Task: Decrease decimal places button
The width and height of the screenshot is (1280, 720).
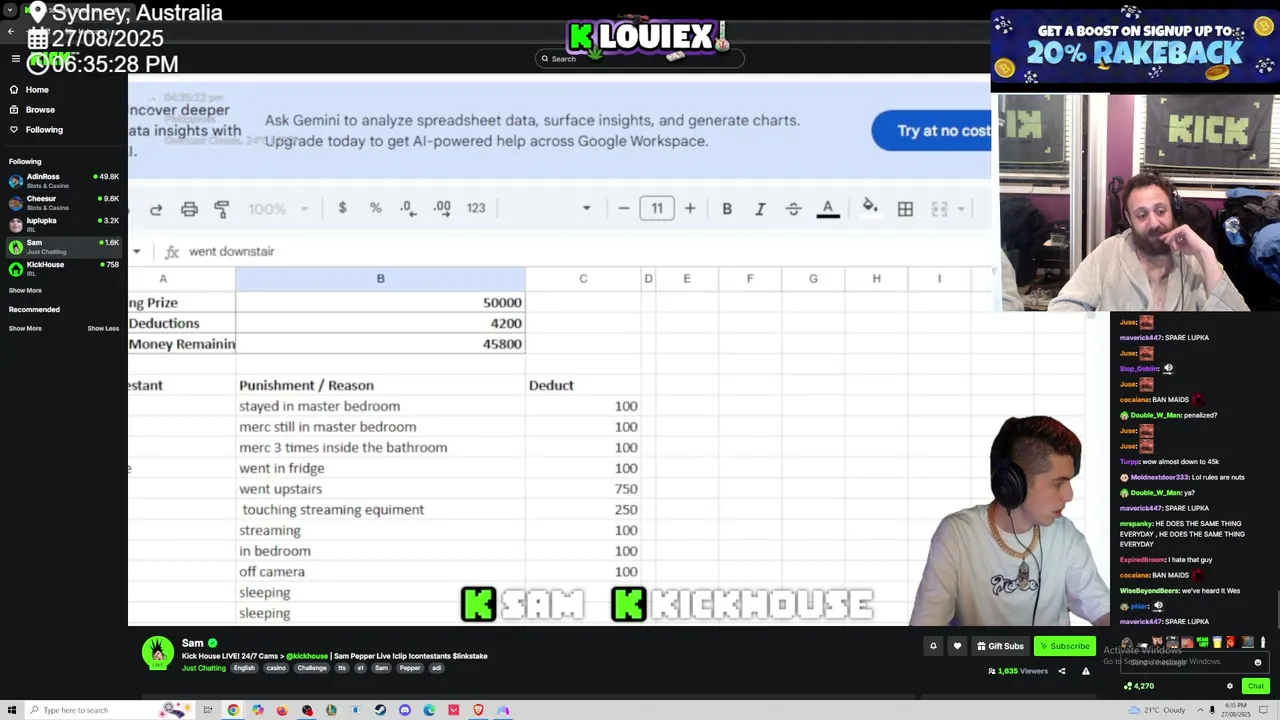Action: point(408,208)
